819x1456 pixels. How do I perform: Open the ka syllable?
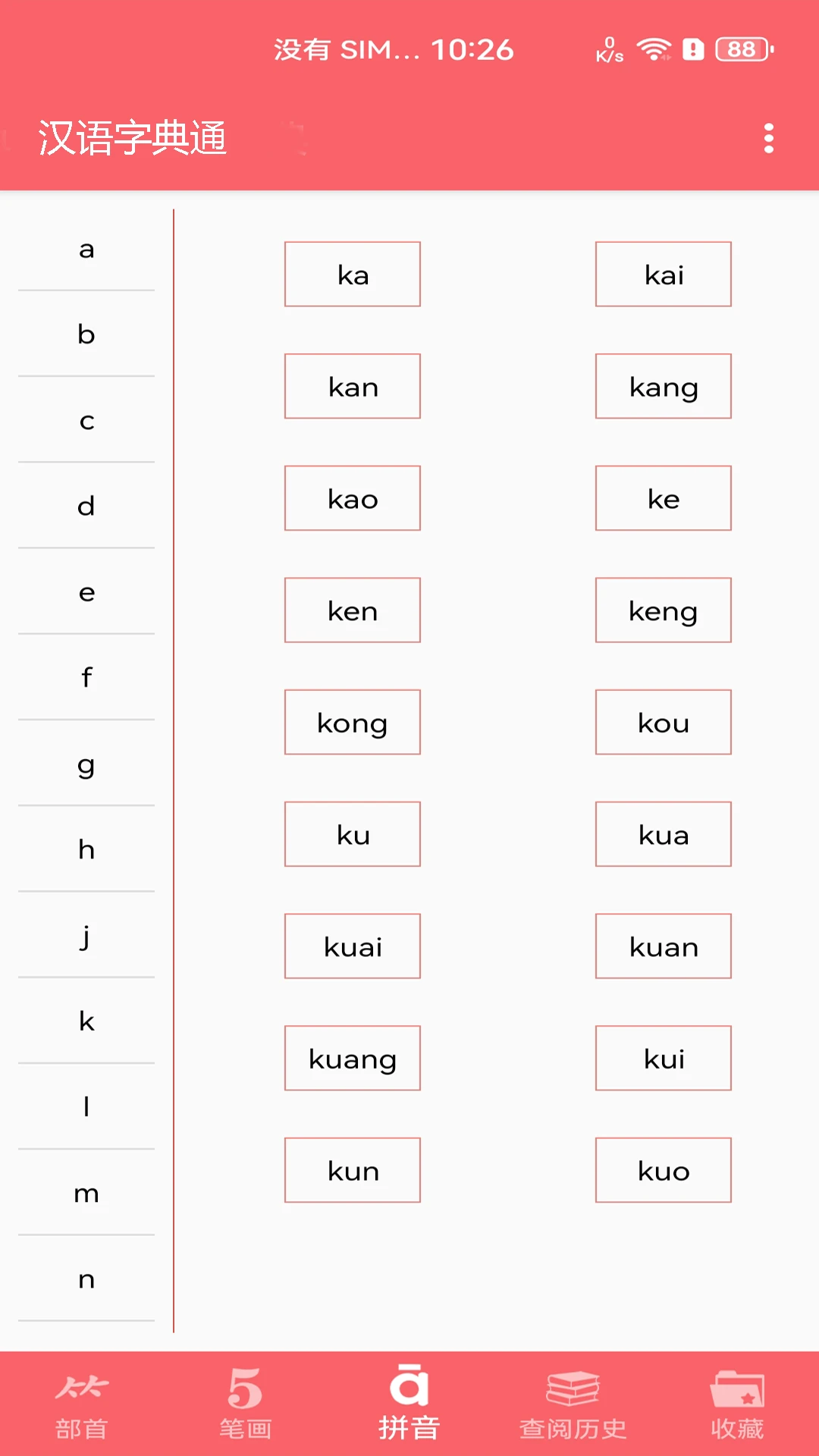[352, 274]
